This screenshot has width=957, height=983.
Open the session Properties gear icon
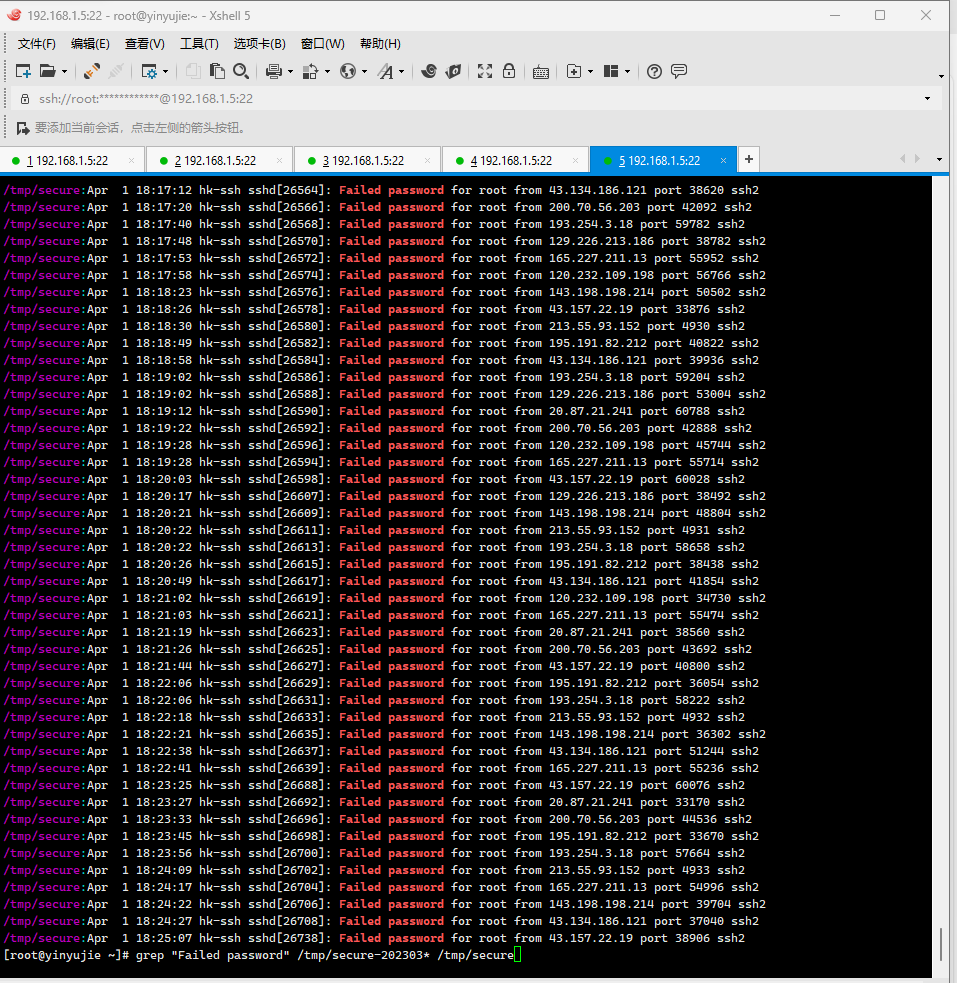[x=149, y=71]
